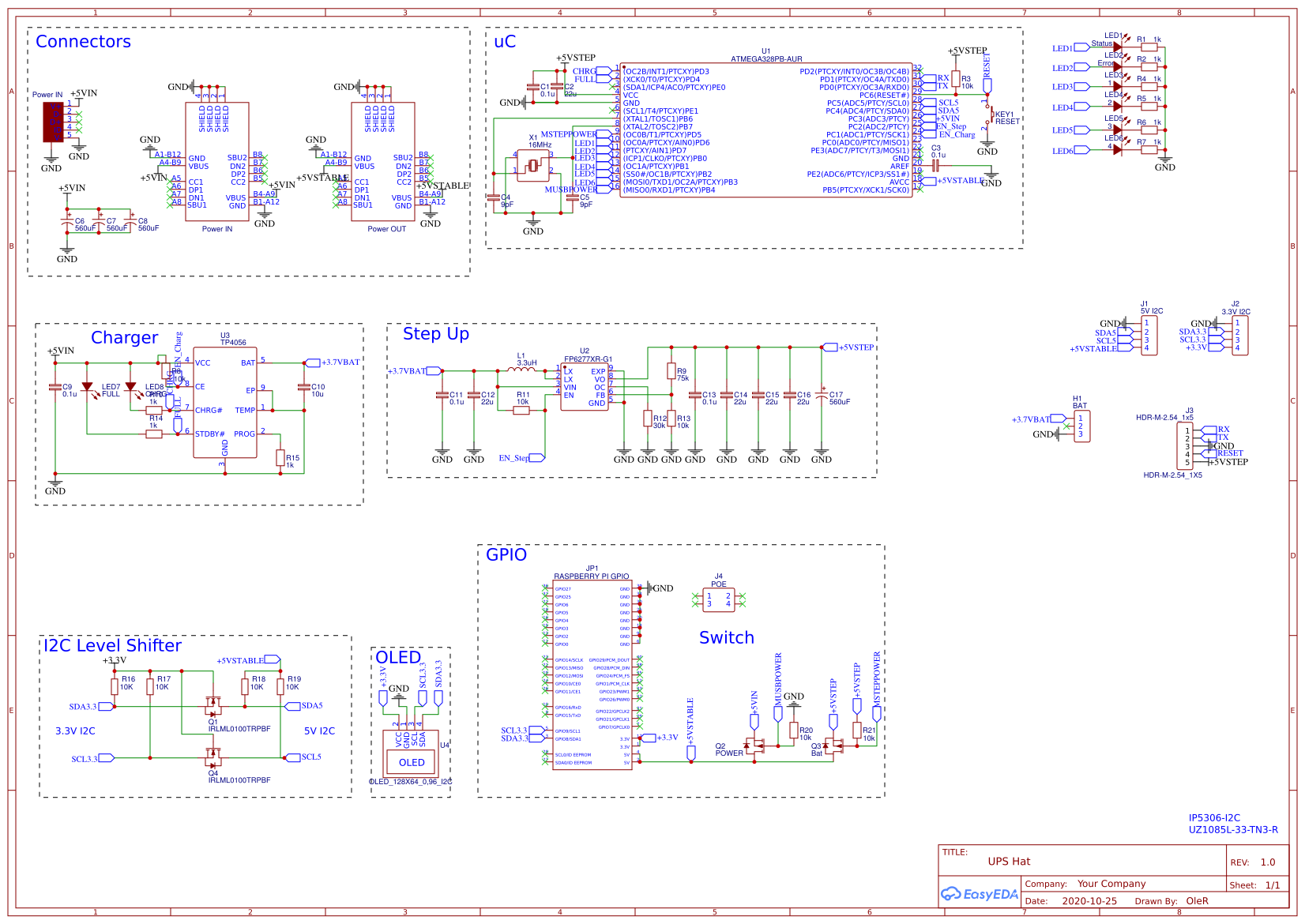Click the "Your Company" company field
This screenshot has height=924, width=1305.
[1111, 884]
